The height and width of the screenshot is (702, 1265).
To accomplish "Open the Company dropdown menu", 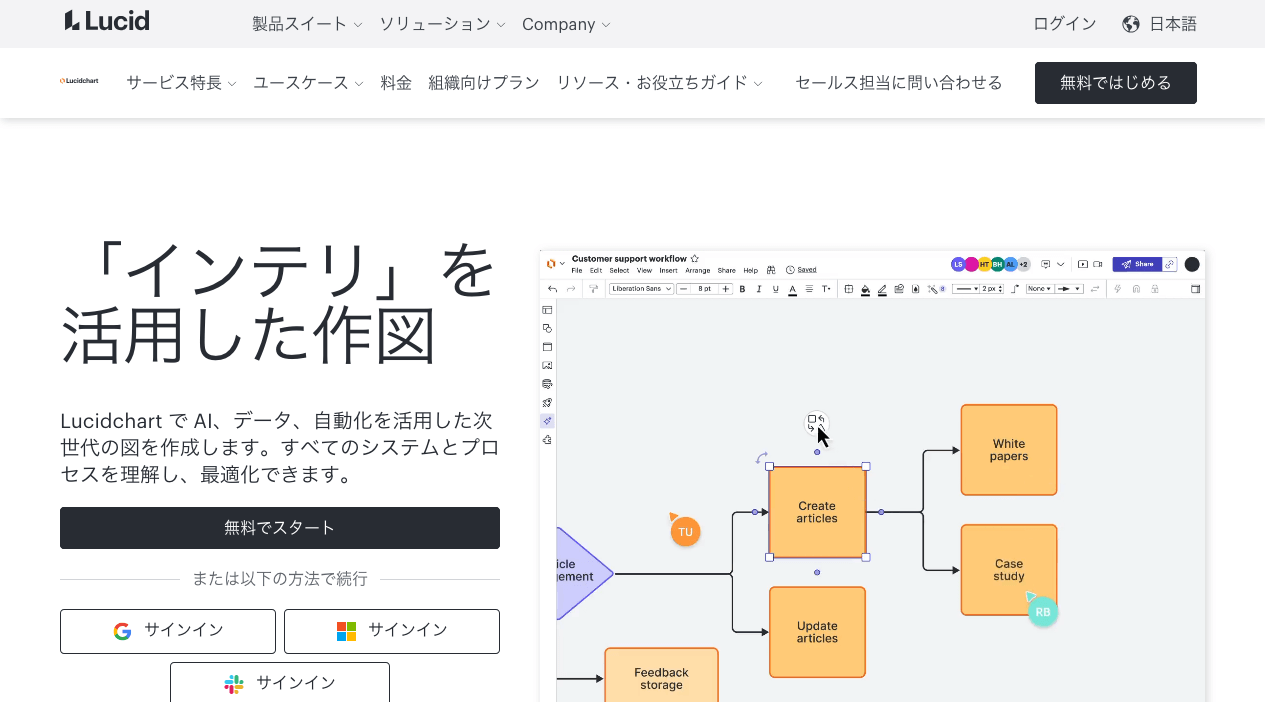I will (566, 24).
